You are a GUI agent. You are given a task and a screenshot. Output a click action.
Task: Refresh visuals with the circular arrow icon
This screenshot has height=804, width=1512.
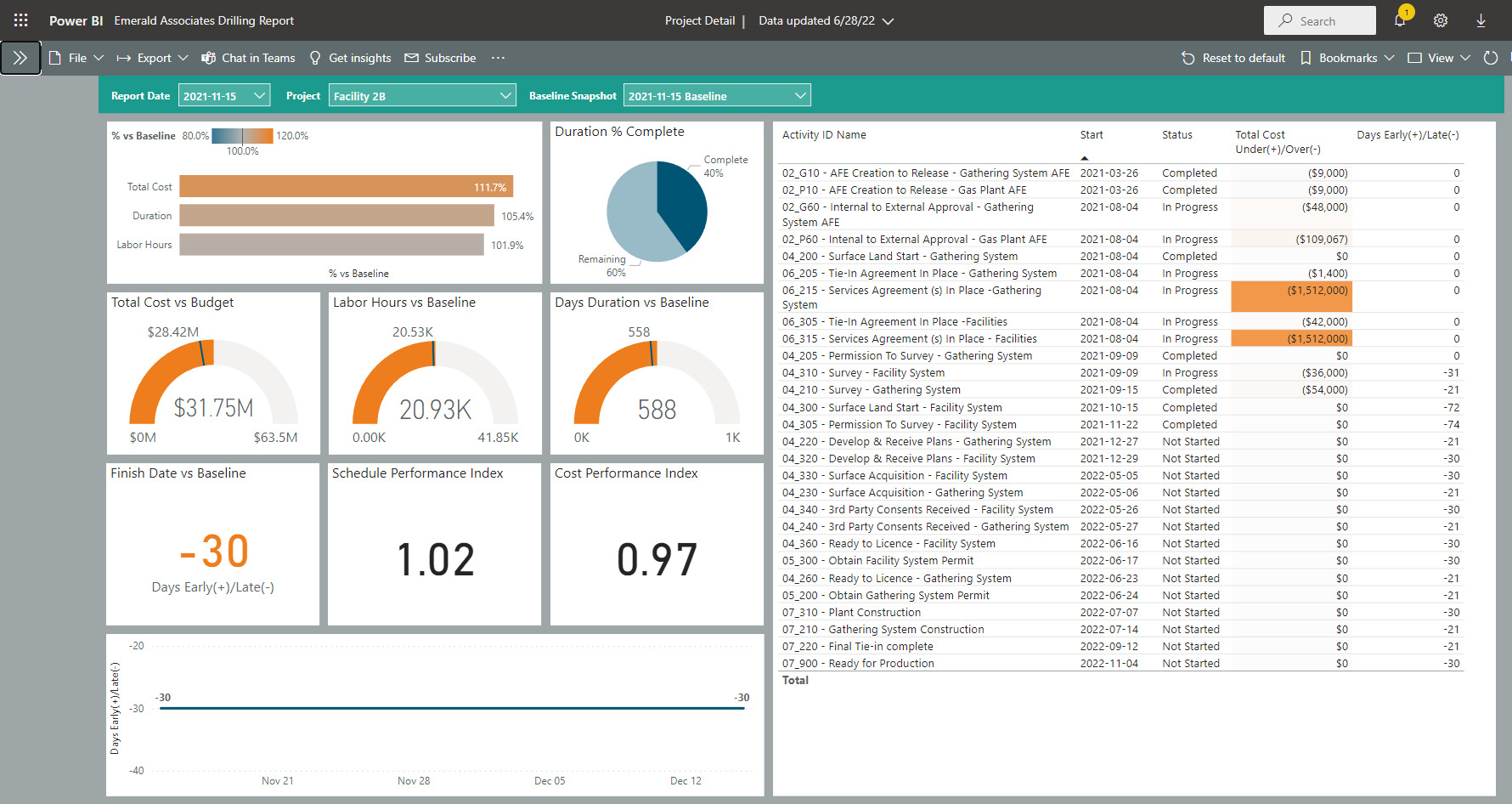point(1491,58)
